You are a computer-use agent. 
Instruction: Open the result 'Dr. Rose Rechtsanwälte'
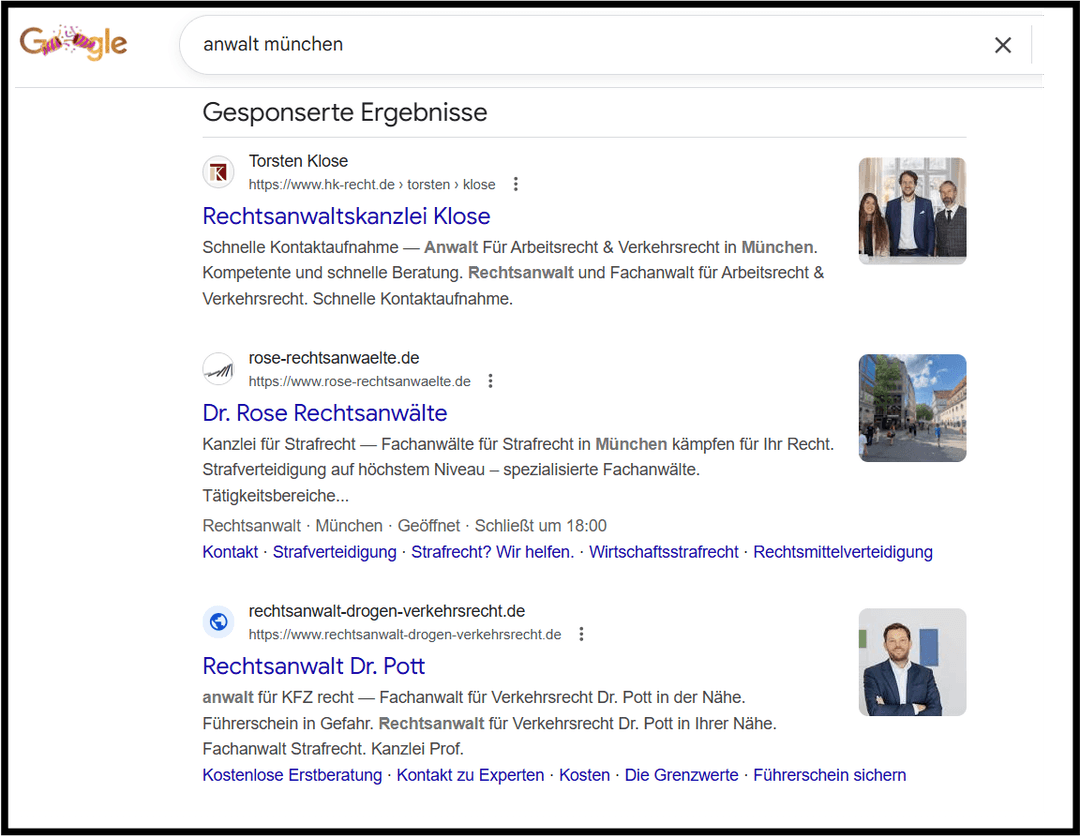(325, 413)
